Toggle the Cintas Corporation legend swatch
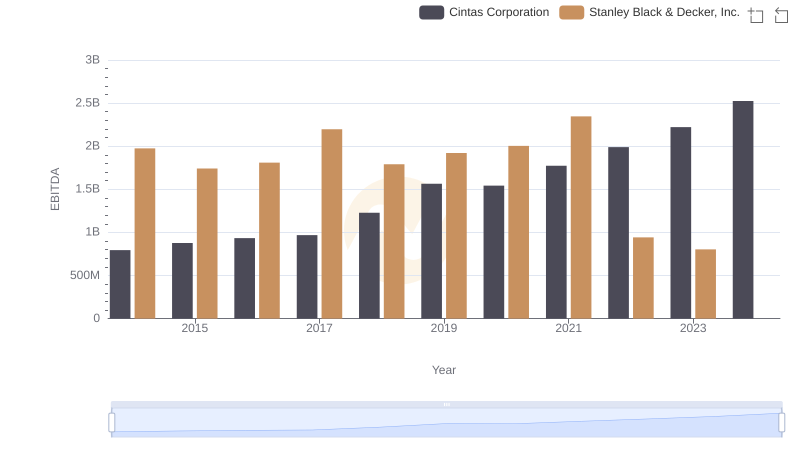Viewport: 800px width, 461px height. [431, 12]
